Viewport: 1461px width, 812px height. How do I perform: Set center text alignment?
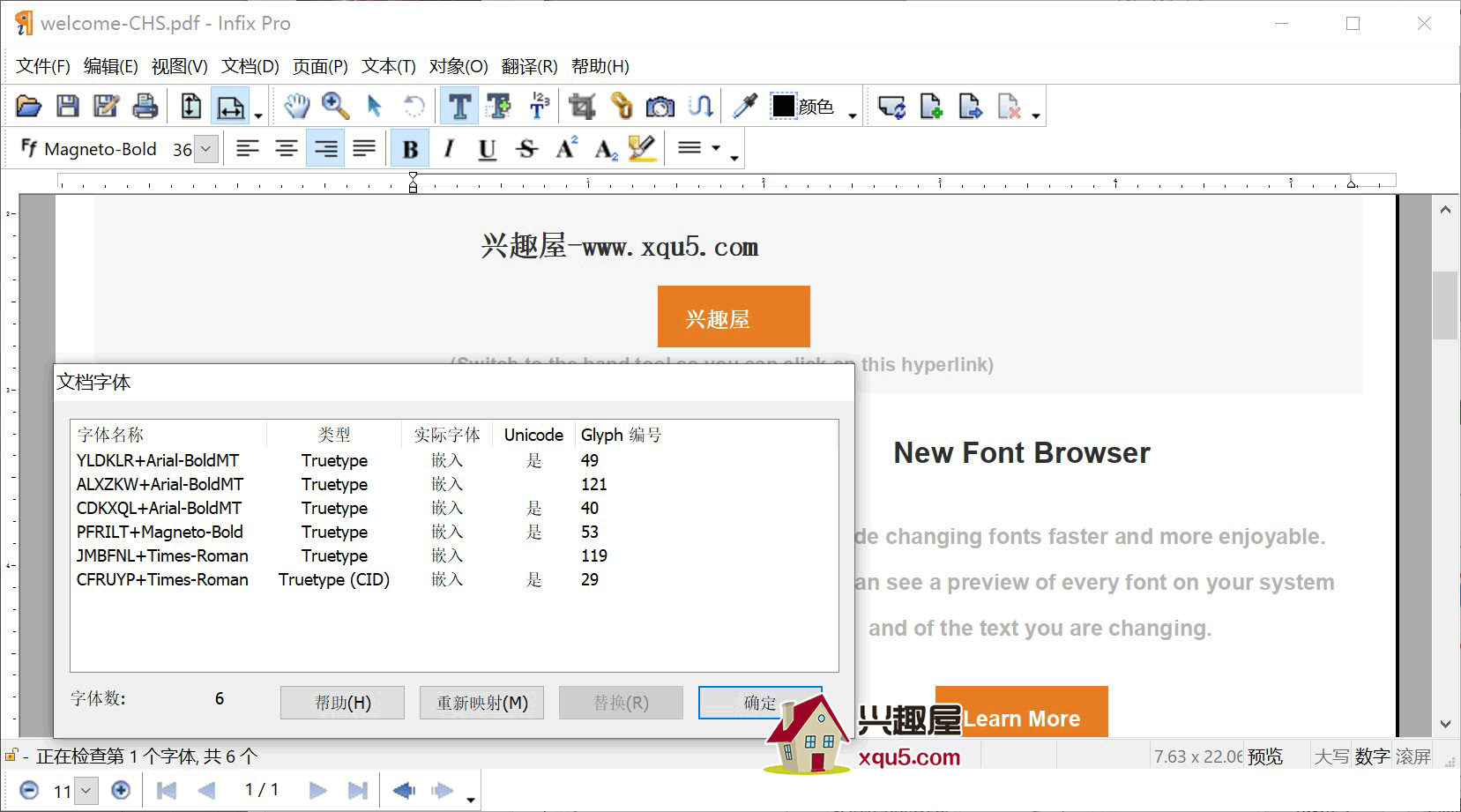point(287,148)
